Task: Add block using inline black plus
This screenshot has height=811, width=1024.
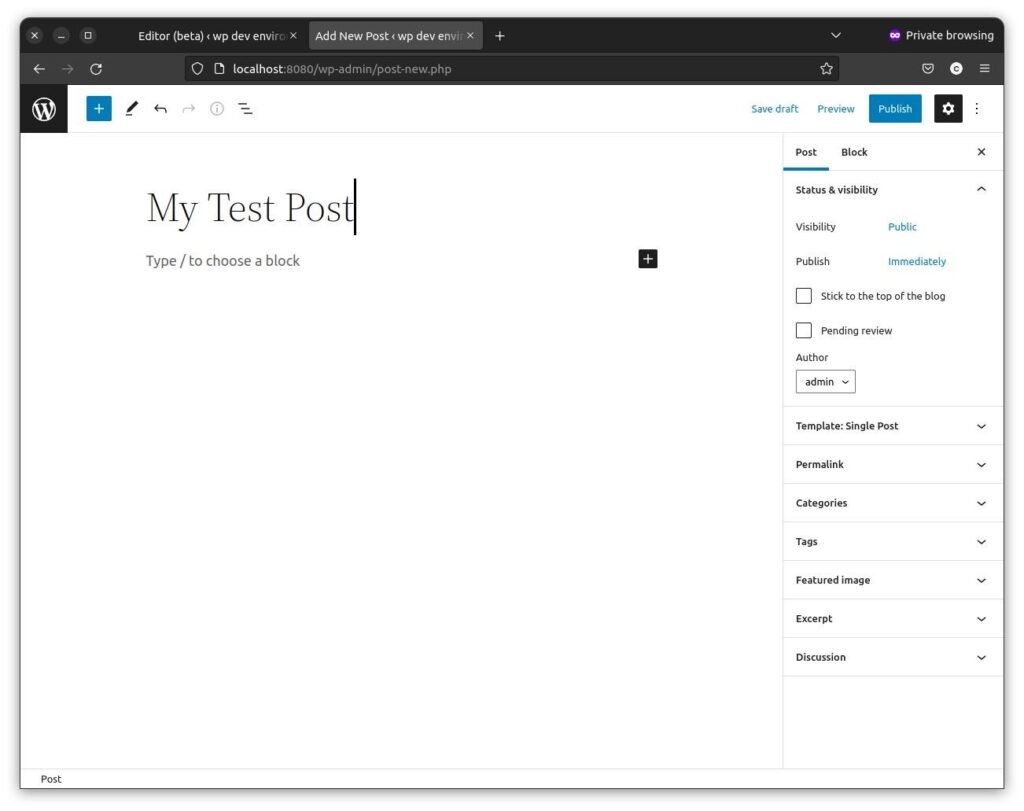Action: pos(647,259)
